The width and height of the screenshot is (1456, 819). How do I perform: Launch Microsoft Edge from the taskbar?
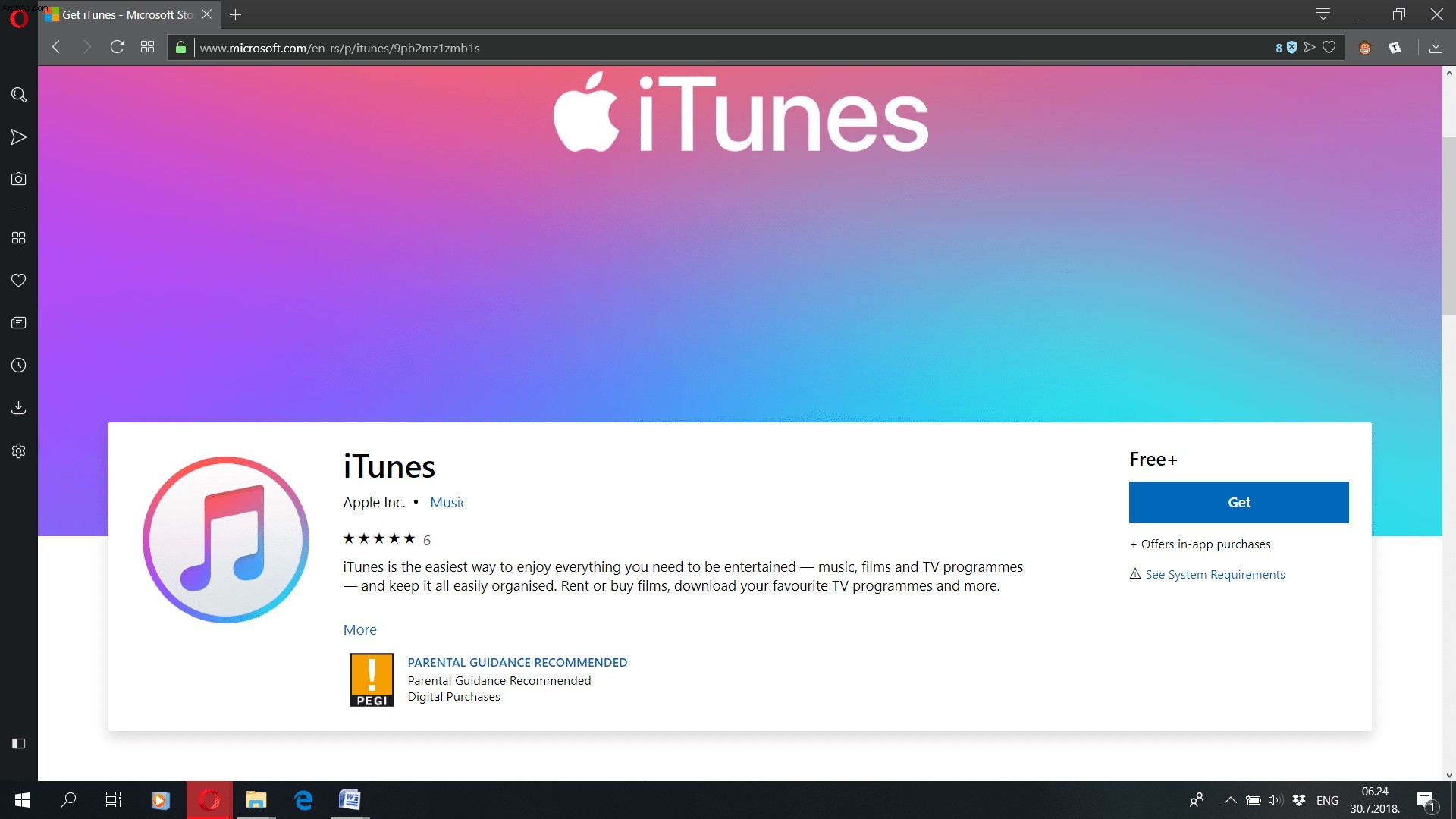point(303,800)
